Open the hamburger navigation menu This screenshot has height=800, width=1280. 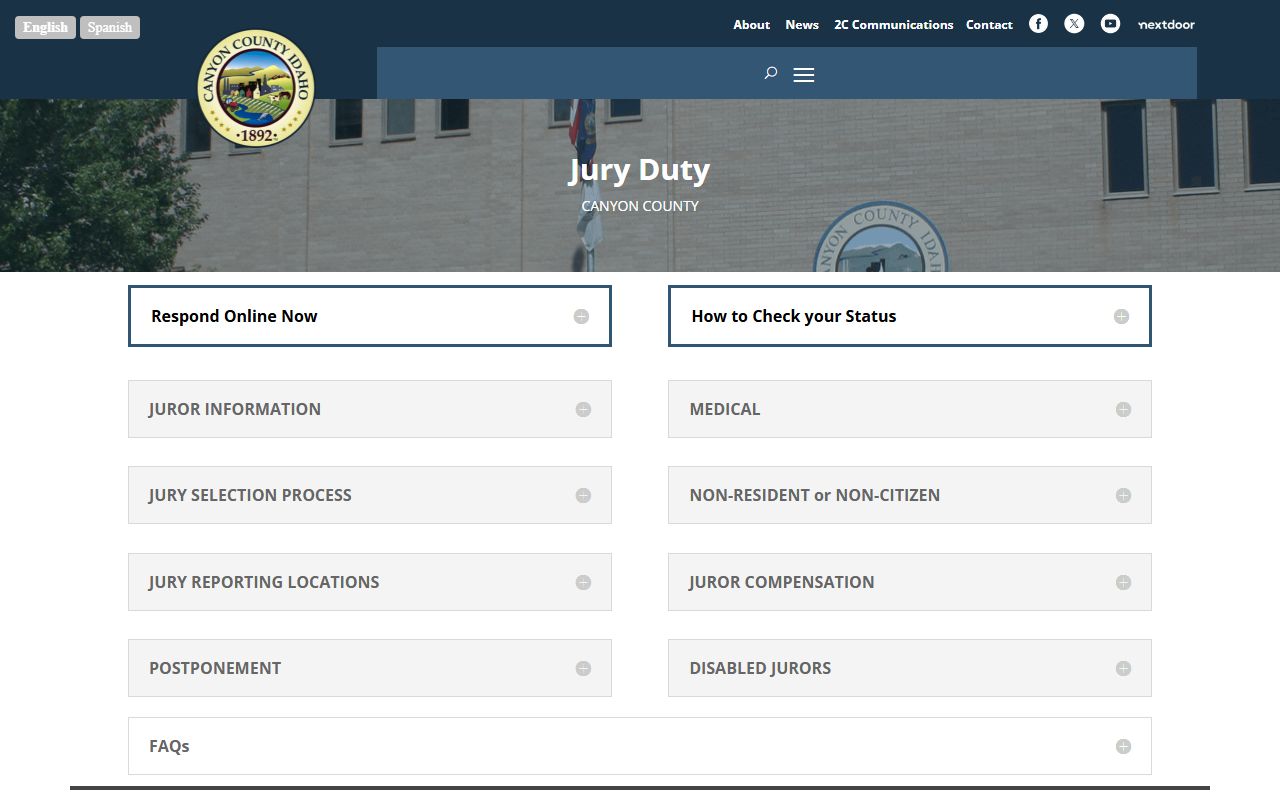pyautogui.click(x=804, y=75)
